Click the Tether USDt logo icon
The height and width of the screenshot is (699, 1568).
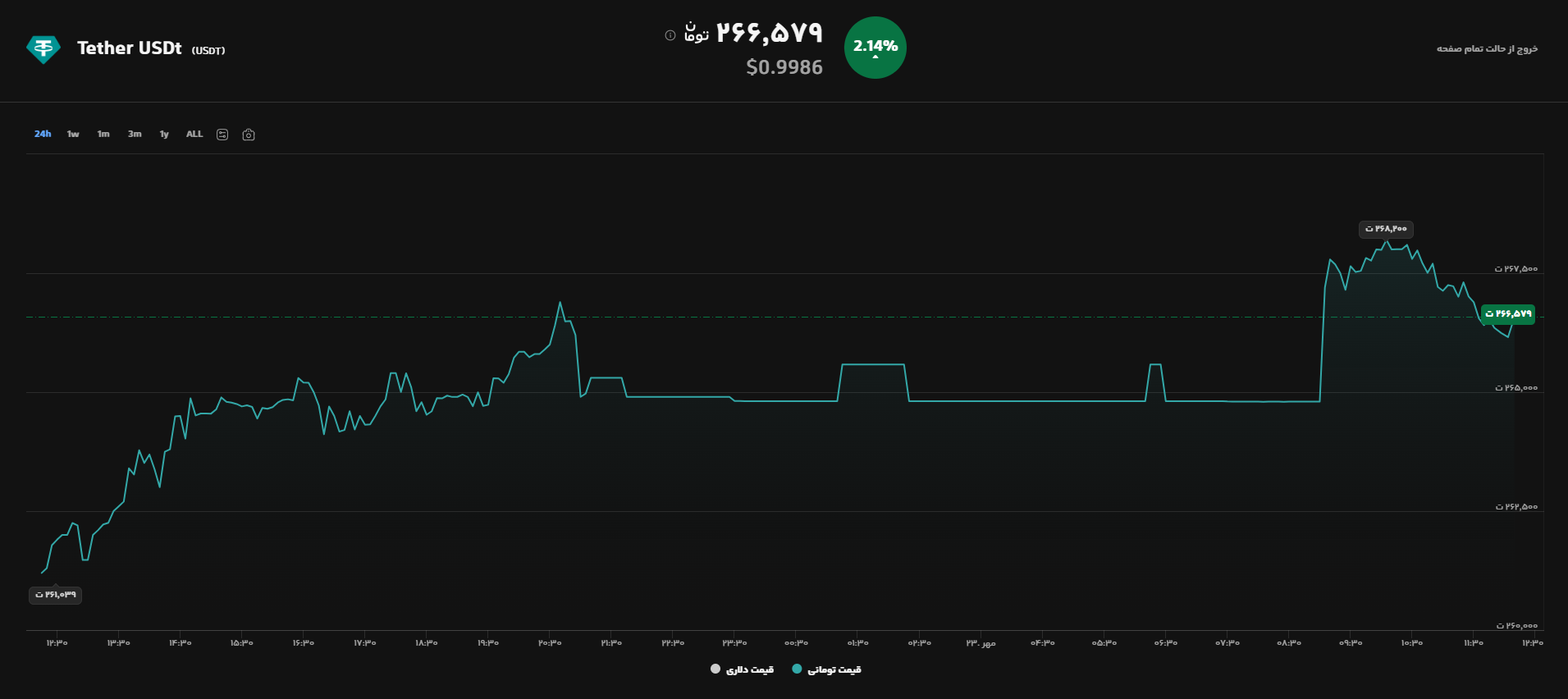43,49
